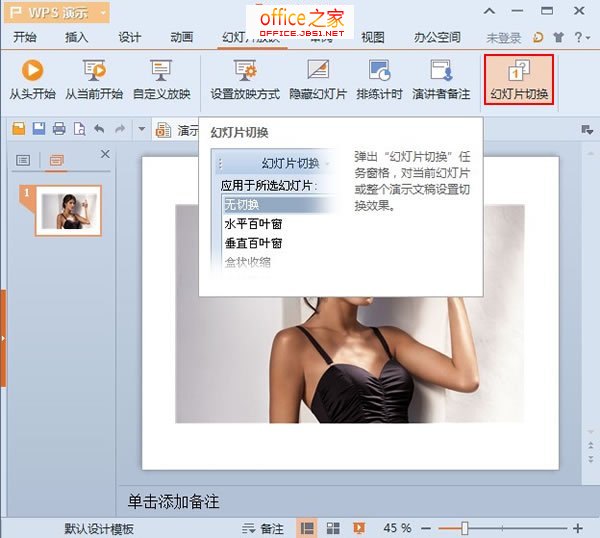Switch to the slide thumbnails tab in side panel

tap(56, 160)
